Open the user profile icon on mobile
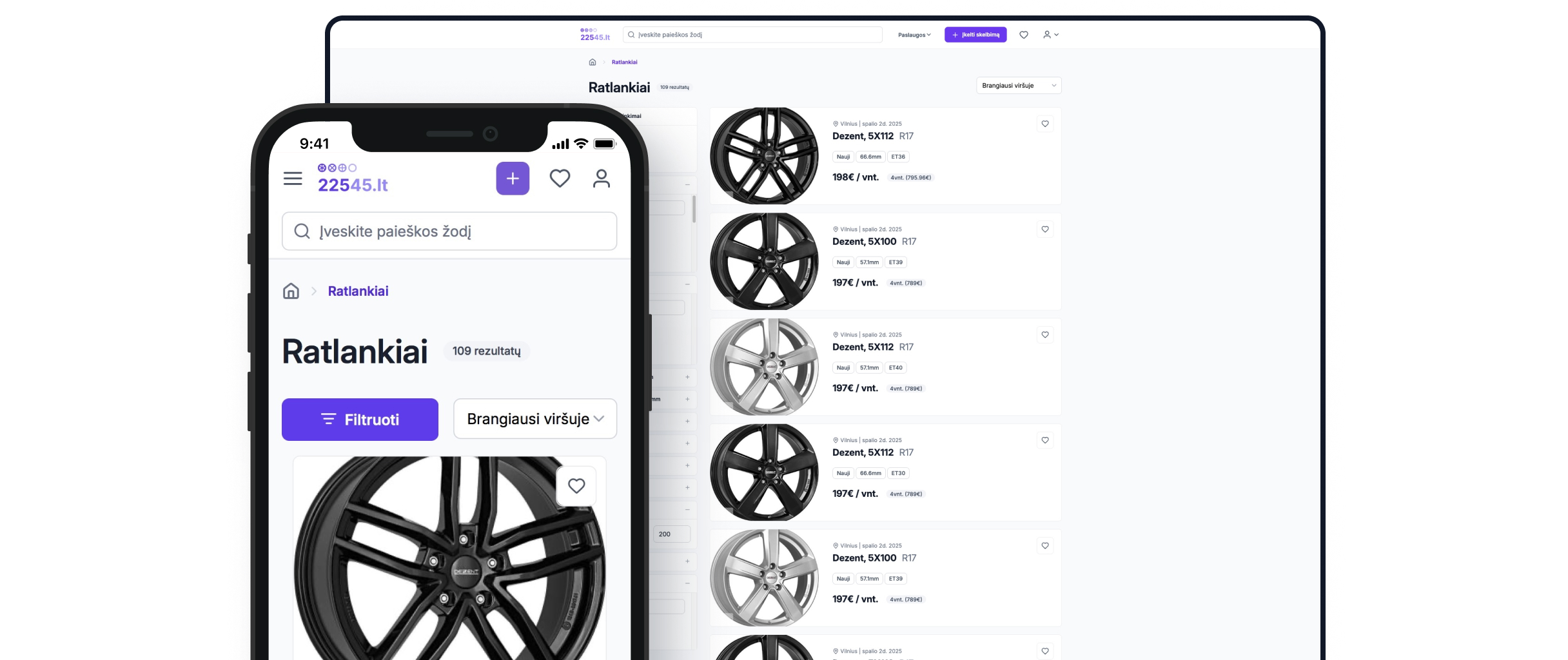1568x660 pixels. click(601, 179)
